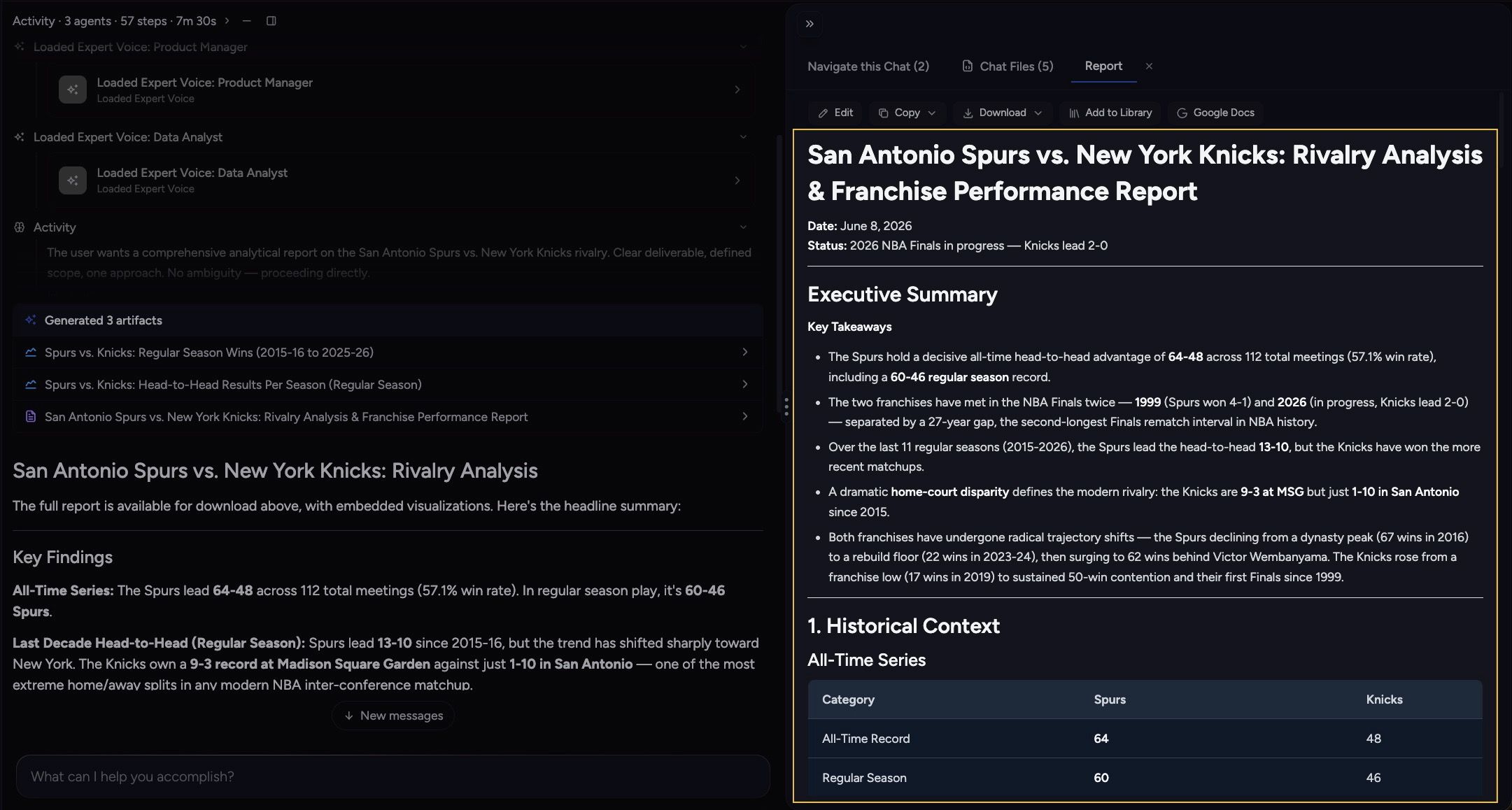Screen dimensions: 1512x810
Task: Click the 'Spurs' table column header
Action: (1110, 699)
